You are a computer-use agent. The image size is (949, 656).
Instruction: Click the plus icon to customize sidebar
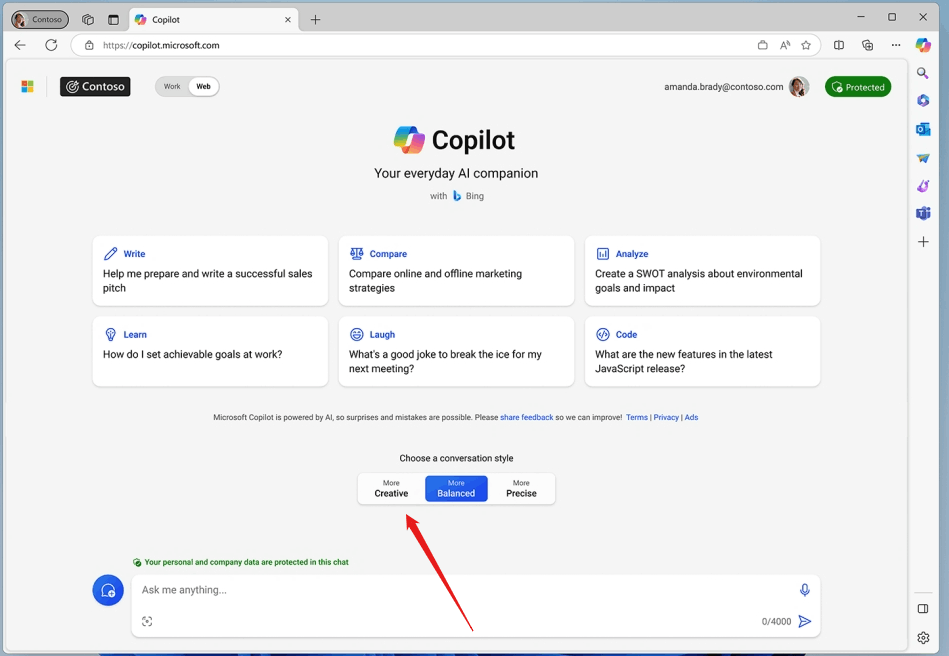tap(923, 242)
